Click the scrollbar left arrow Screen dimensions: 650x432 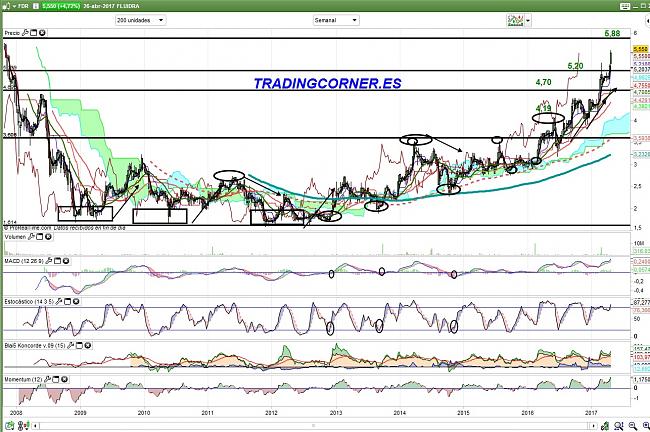(x=36, y=426)
